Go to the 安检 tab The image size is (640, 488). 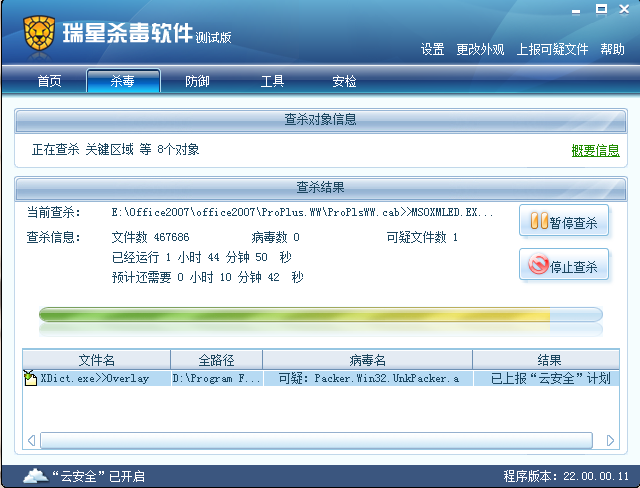click(344, 81)
